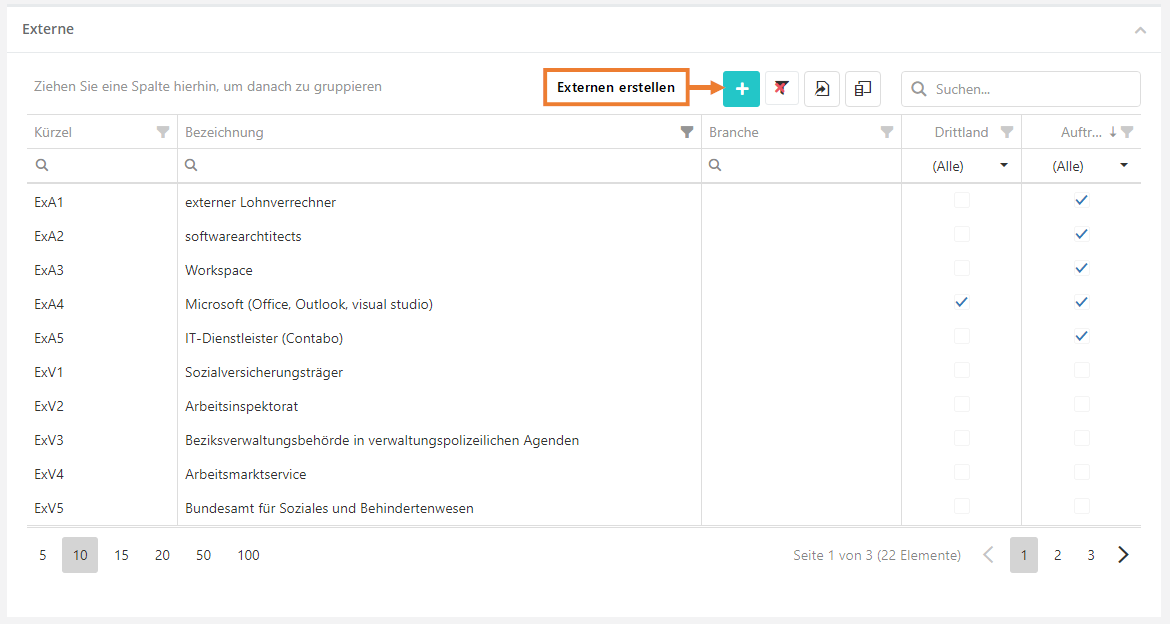Go to page 2 of the list
1170x624 pixels.
pos(1057,555)
